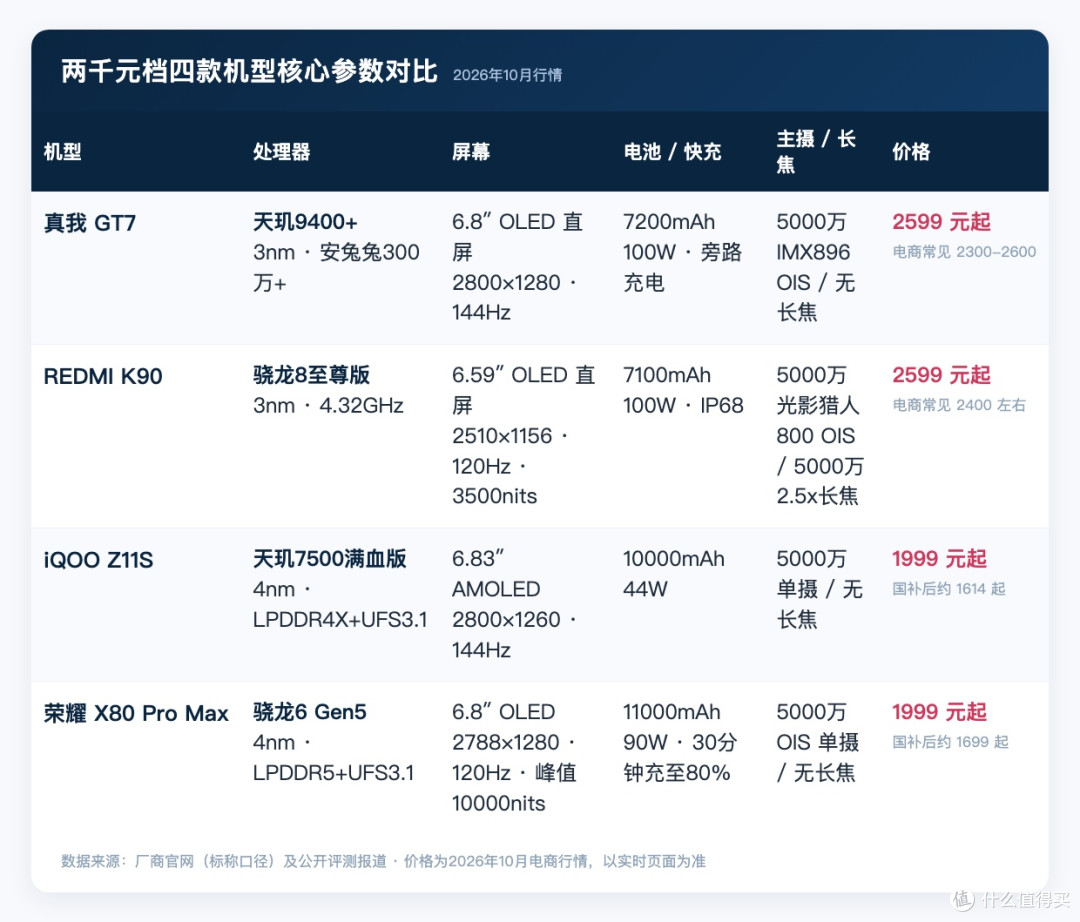Select the 电池 / 快充 column header

(x=672, y=151)
